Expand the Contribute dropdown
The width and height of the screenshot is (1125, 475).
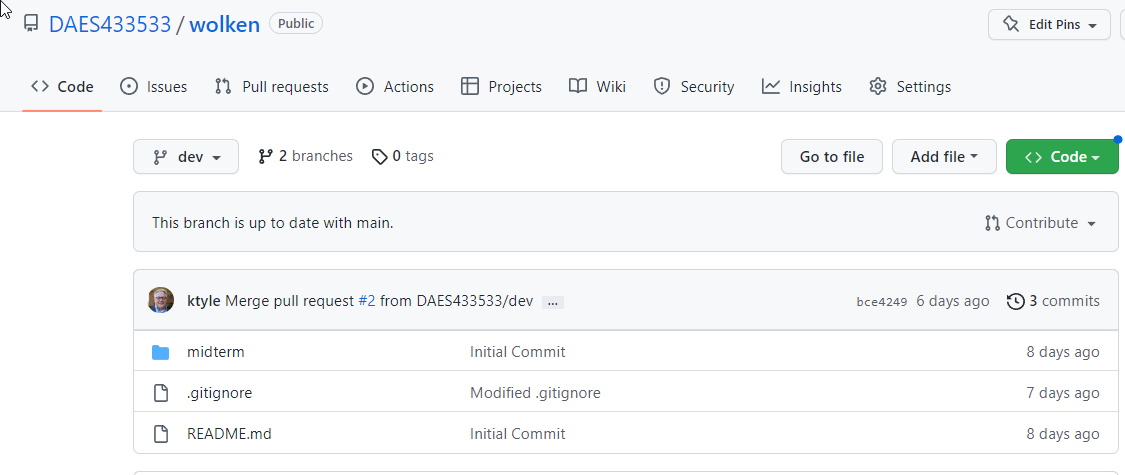click(1040, 223)
